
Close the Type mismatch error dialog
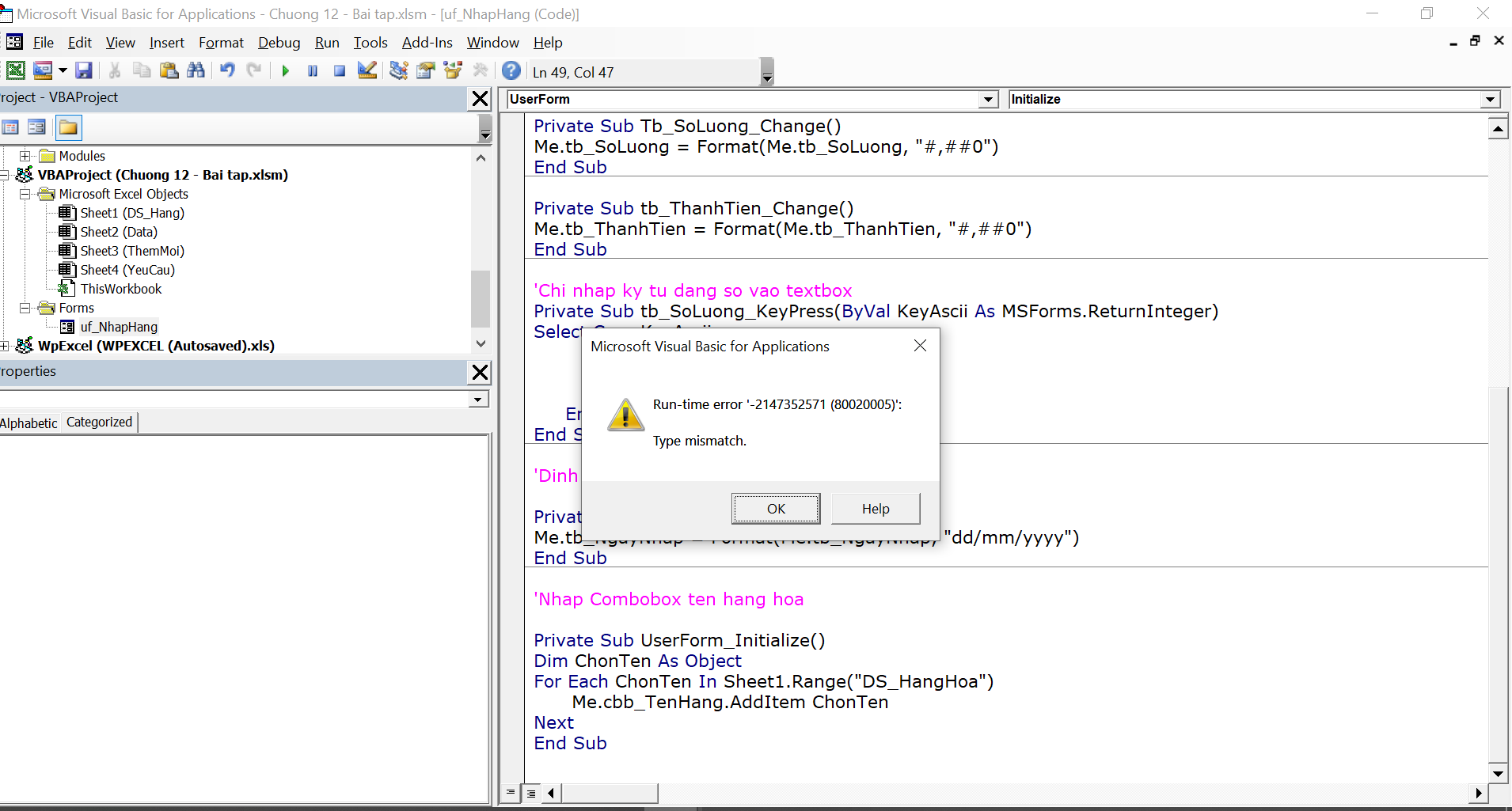point(920,346)
